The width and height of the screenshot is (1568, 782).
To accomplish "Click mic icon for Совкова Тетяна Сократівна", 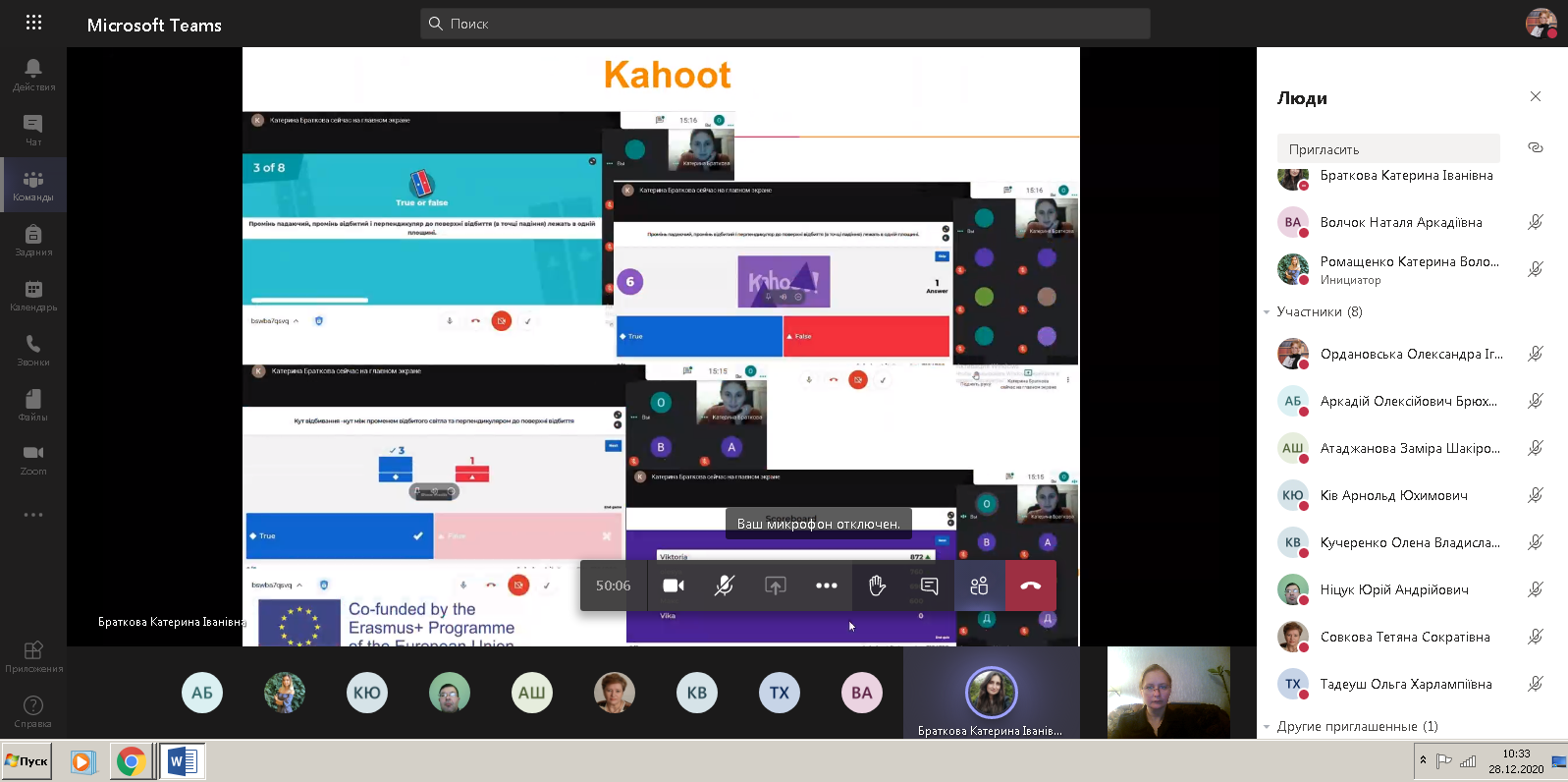I will click(x=1536, y=637).
